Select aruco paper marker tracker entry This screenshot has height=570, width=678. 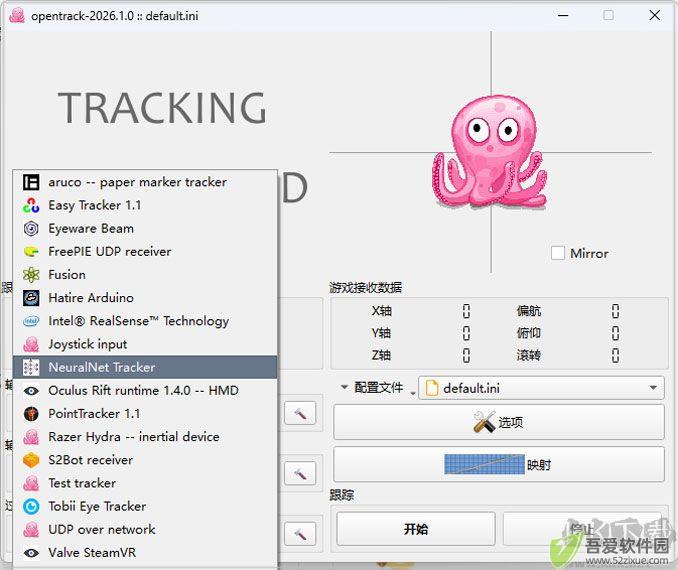pyautogui.click(x=145, y=182)
